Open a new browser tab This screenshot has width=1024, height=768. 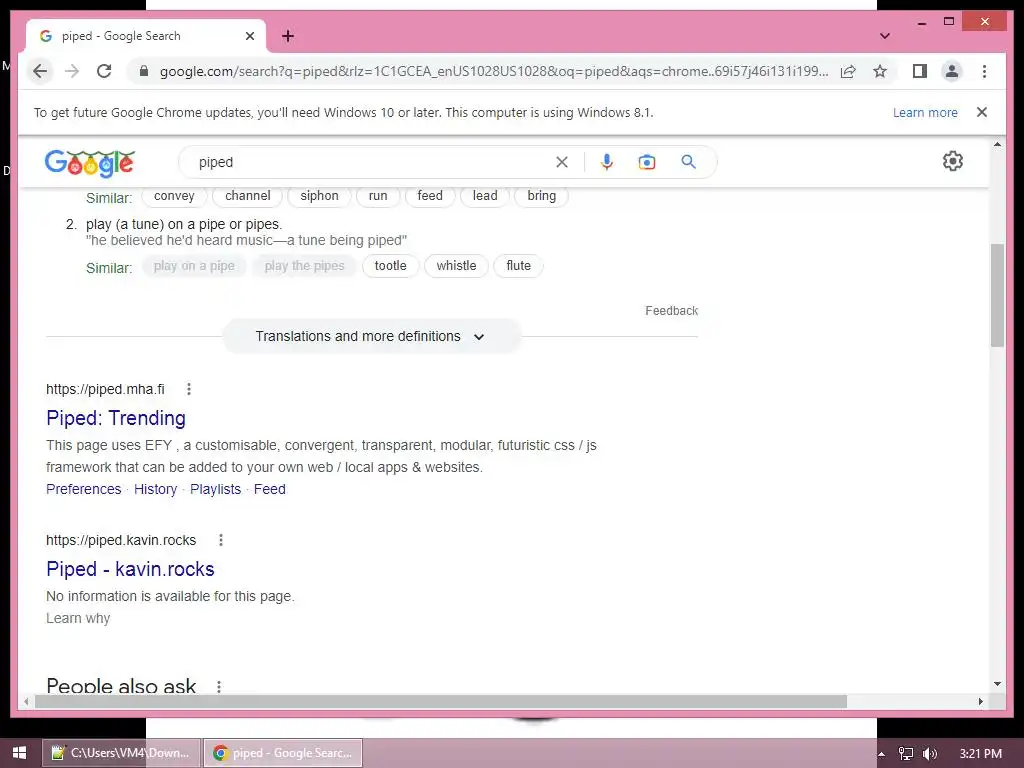pos(288,36)
